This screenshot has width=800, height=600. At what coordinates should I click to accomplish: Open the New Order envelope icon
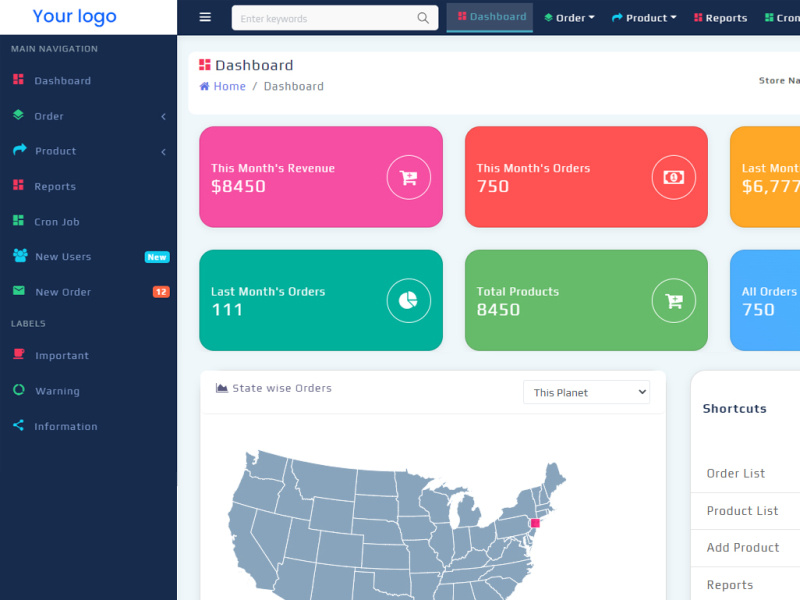pyautogui.click(x=17, y=291)
